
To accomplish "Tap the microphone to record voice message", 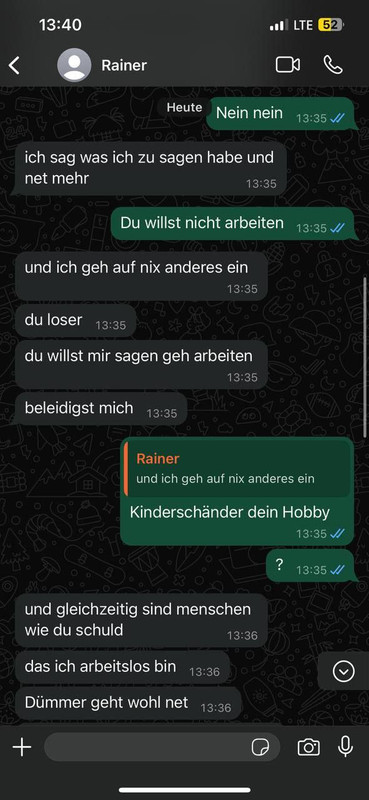I will click(346, 746).
